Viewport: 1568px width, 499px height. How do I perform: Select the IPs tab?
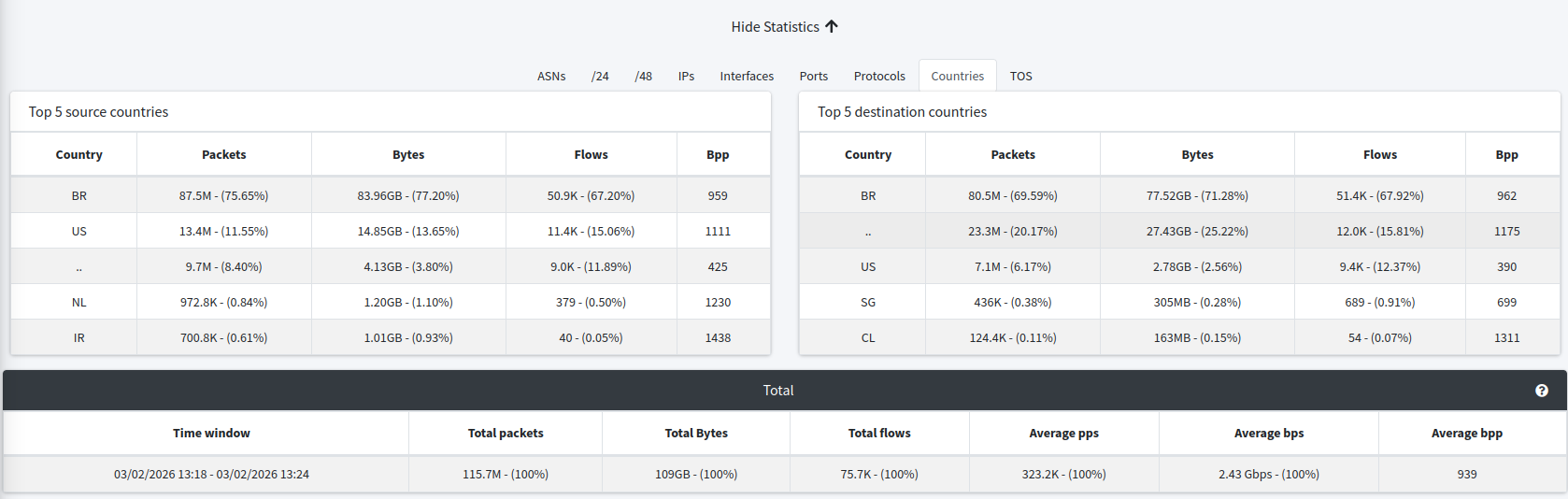(686, 76)
